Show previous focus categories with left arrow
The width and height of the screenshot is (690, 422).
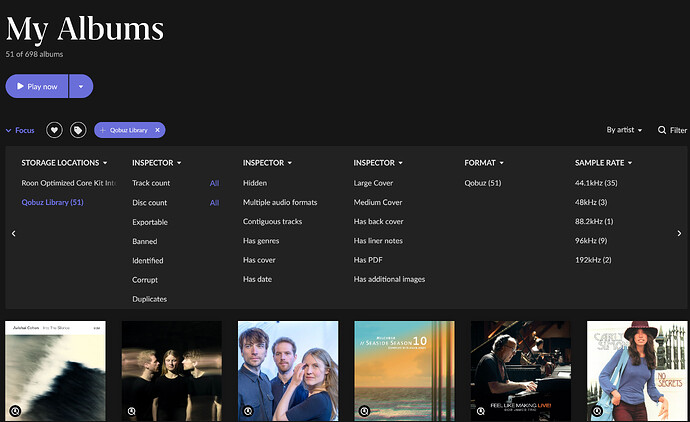click(14, 233)
